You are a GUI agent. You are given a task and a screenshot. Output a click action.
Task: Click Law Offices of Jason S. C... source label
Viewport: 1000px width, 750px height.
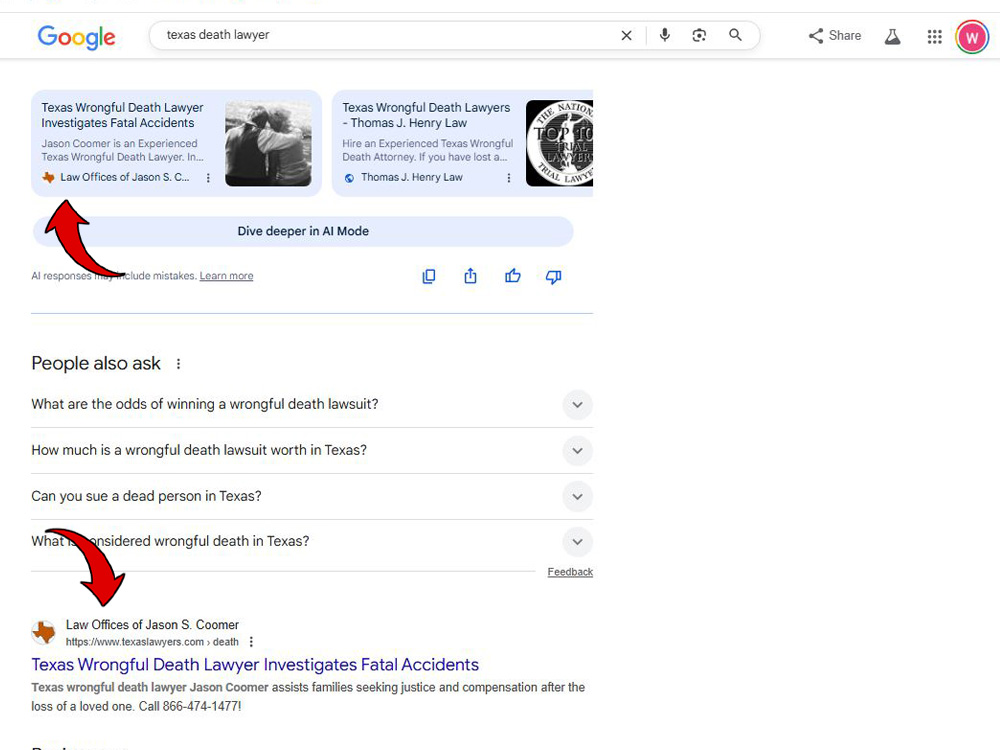[x=125, y=177]
